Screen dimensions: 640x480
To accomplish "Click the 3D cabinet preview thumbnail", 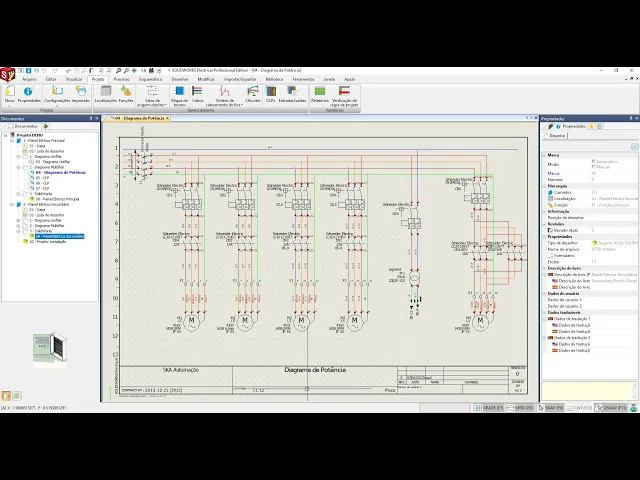I will click(x=49, y=348).
